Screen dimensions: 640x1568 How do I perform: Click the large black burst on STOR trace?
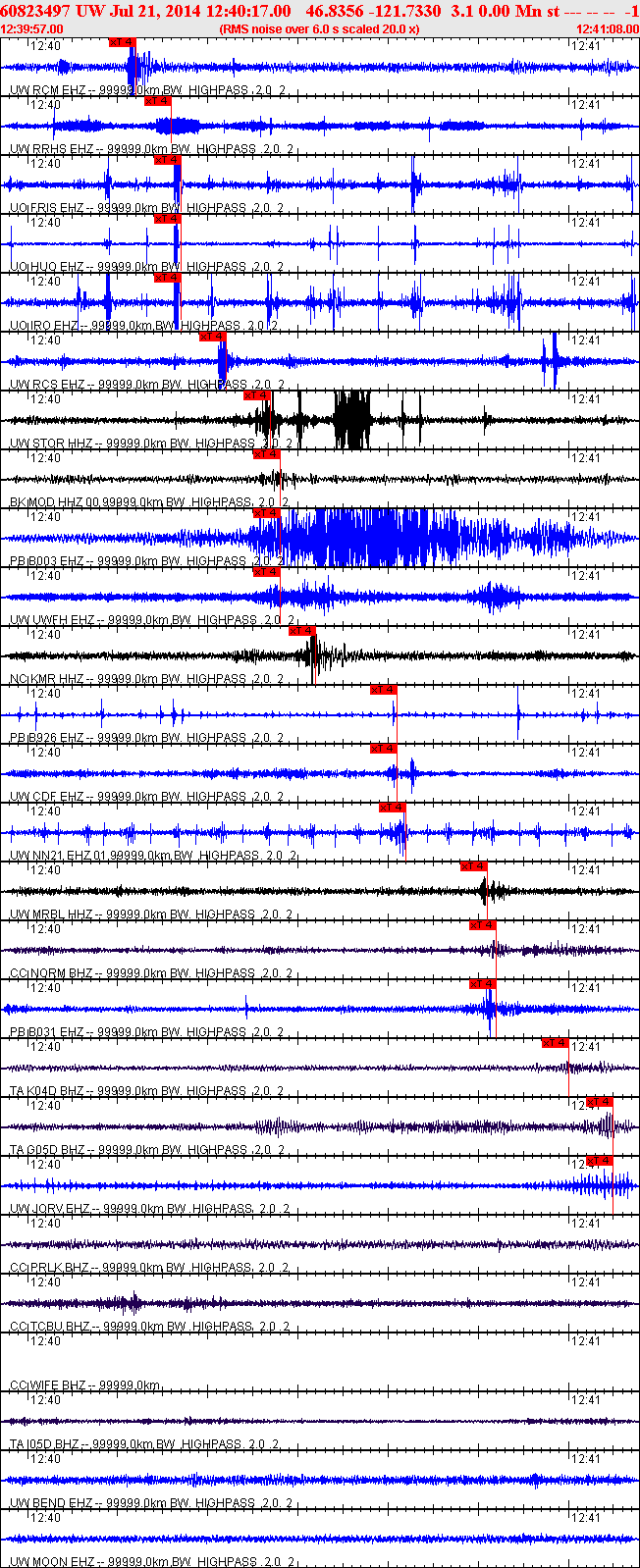352,419
